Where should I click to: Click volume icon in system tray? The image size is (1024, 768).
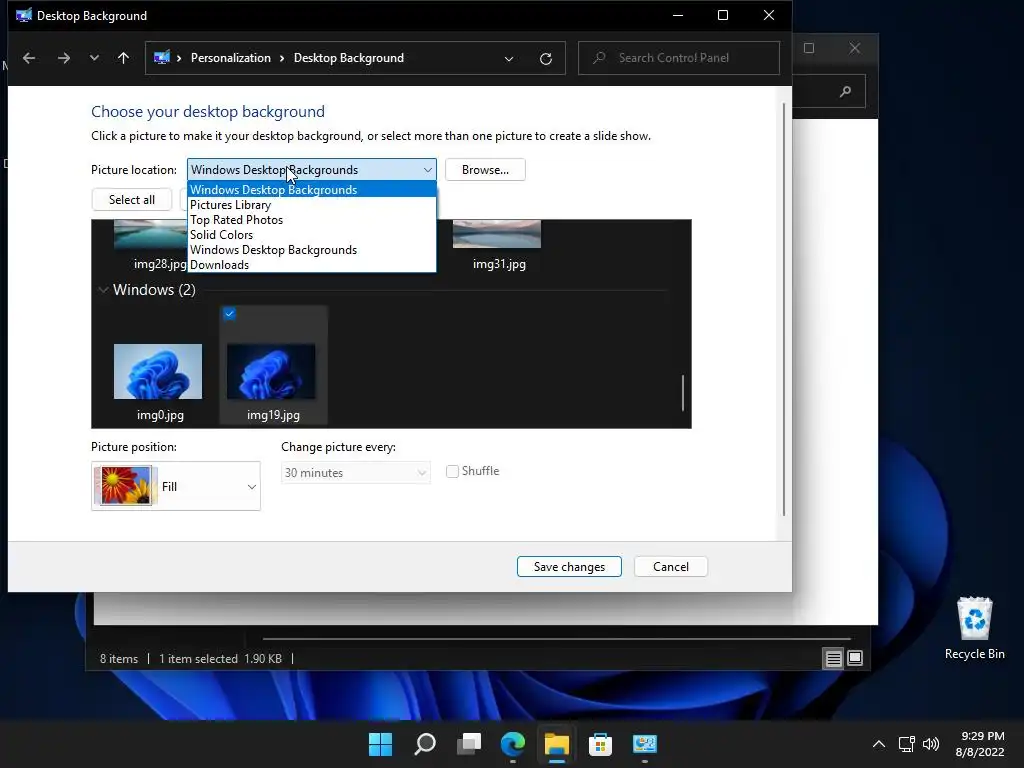[931, 744]
